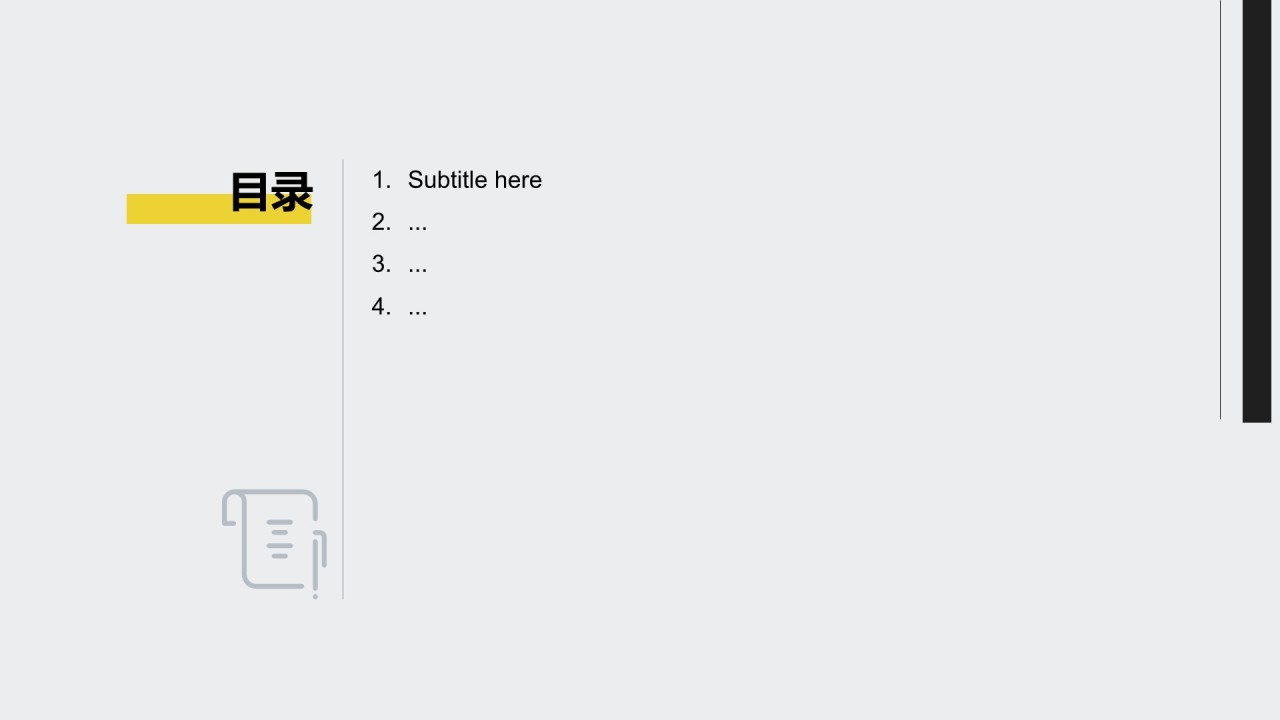Select the list number '2.'
The width and height of the screenshot is (1280, 720).
pyautogui.click(x=381, y=222)
